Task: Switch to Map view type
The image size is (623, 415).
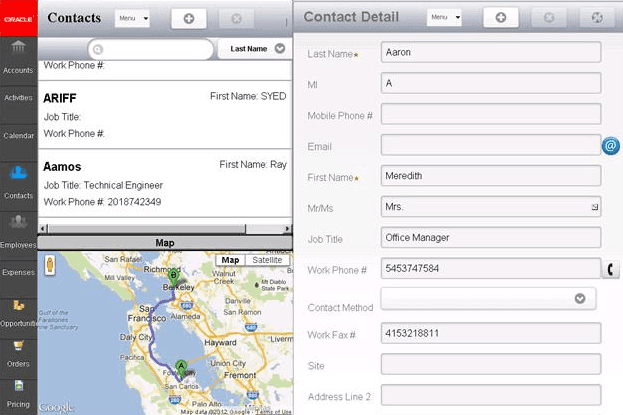Action: tap(230, 260)
